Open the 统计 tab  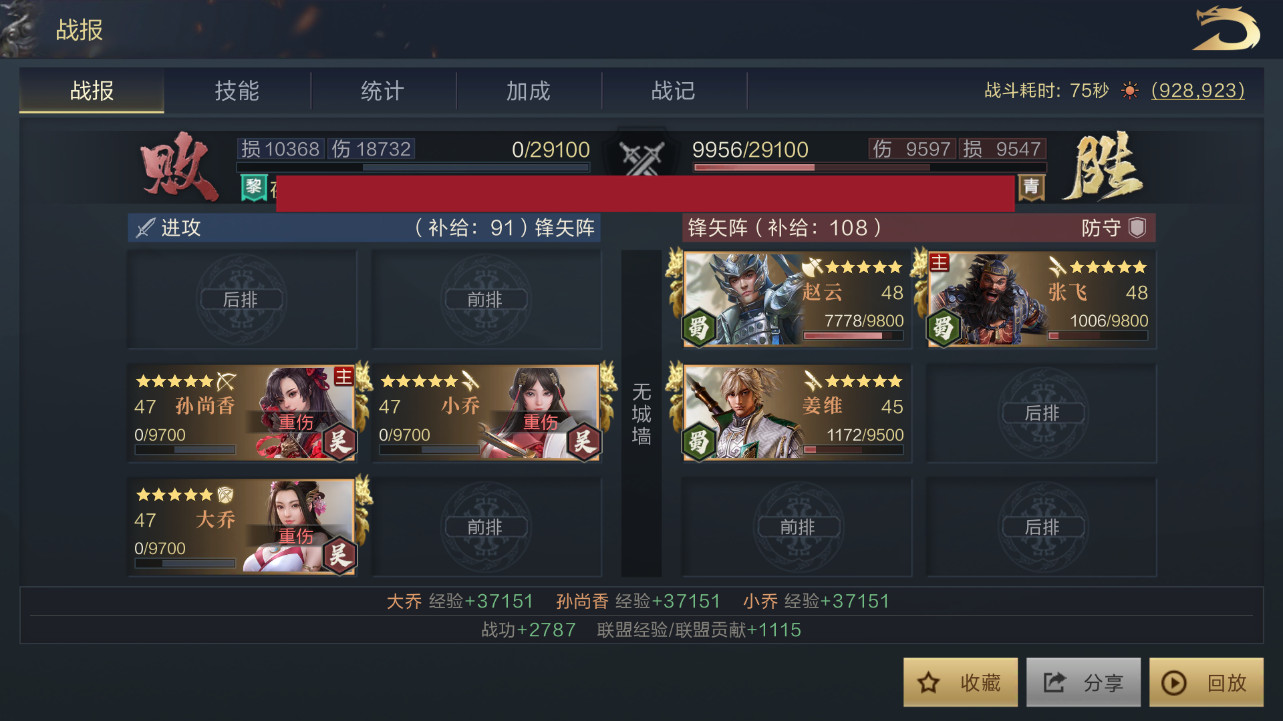pyautogui.click(x=382, y=91)
